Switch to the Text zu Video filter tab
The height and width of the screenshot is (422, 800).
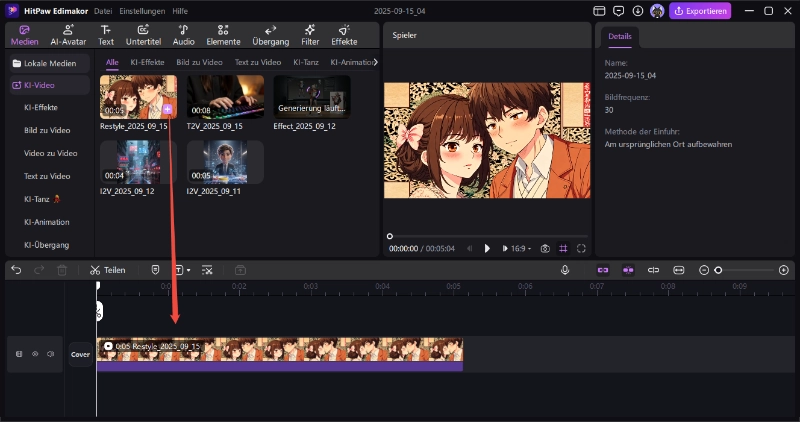pyautogui.click(x=258, y=62)
